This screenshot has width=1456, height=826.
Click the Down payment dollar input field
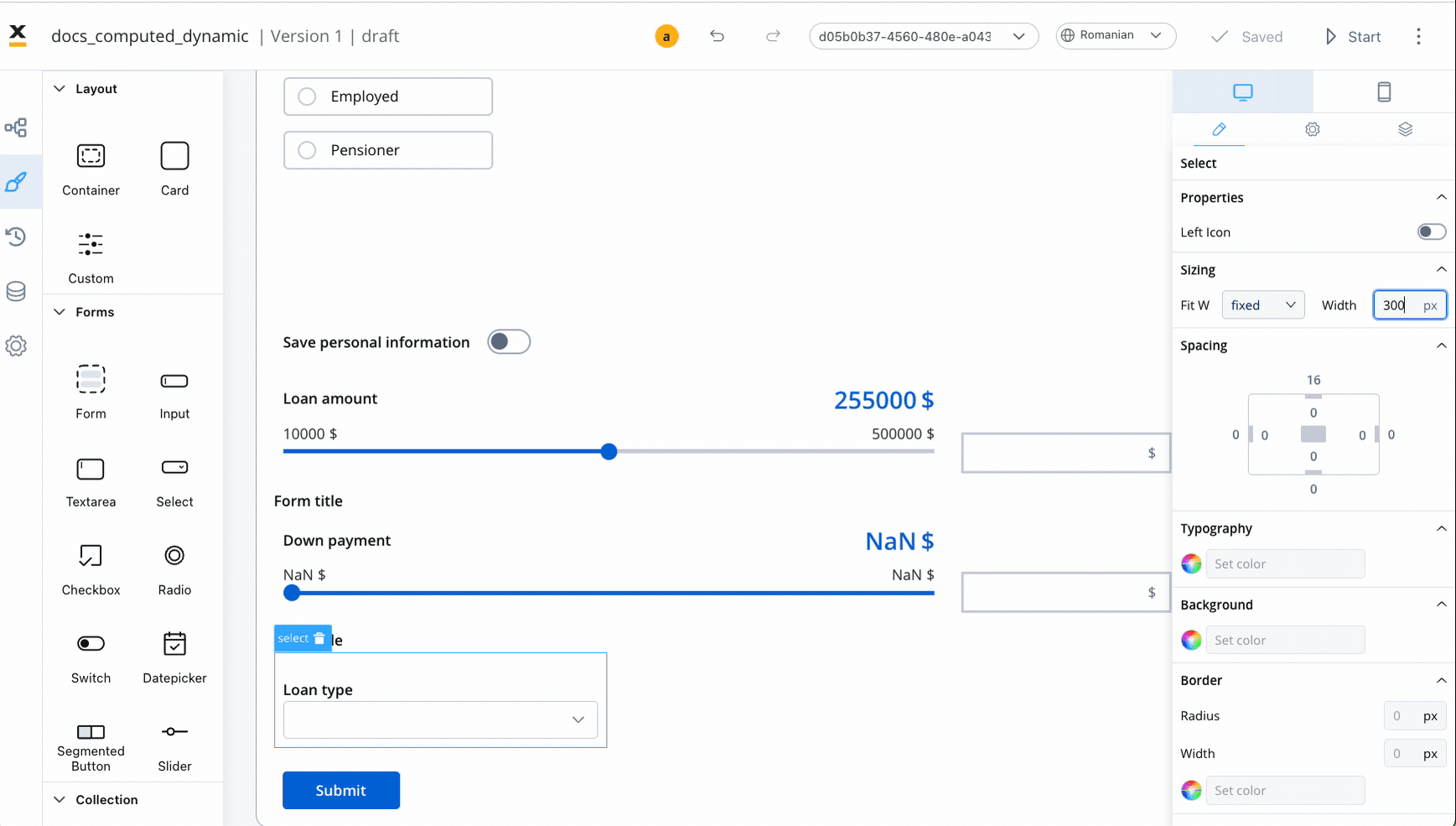click(x=1065, y=592)
